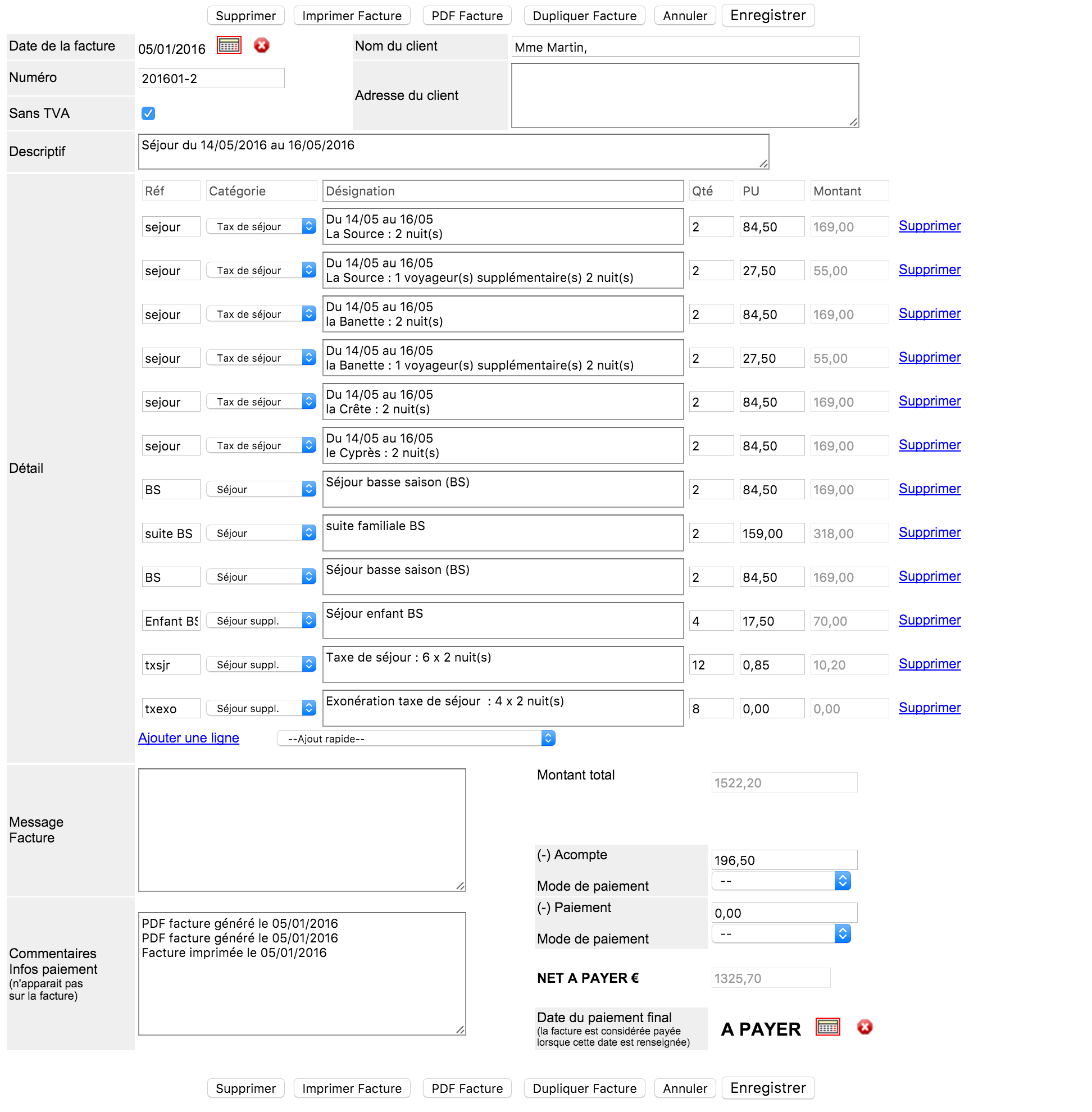Click top Annuler button
Image resolution: width=1092 pixels, height=1112 pixels.
[x=685, y=16]
